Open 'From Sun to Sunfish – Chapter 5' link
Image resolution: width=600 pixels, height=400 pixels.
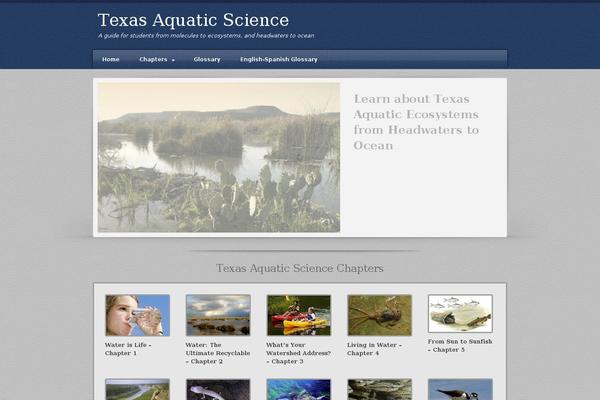[460, 345]
